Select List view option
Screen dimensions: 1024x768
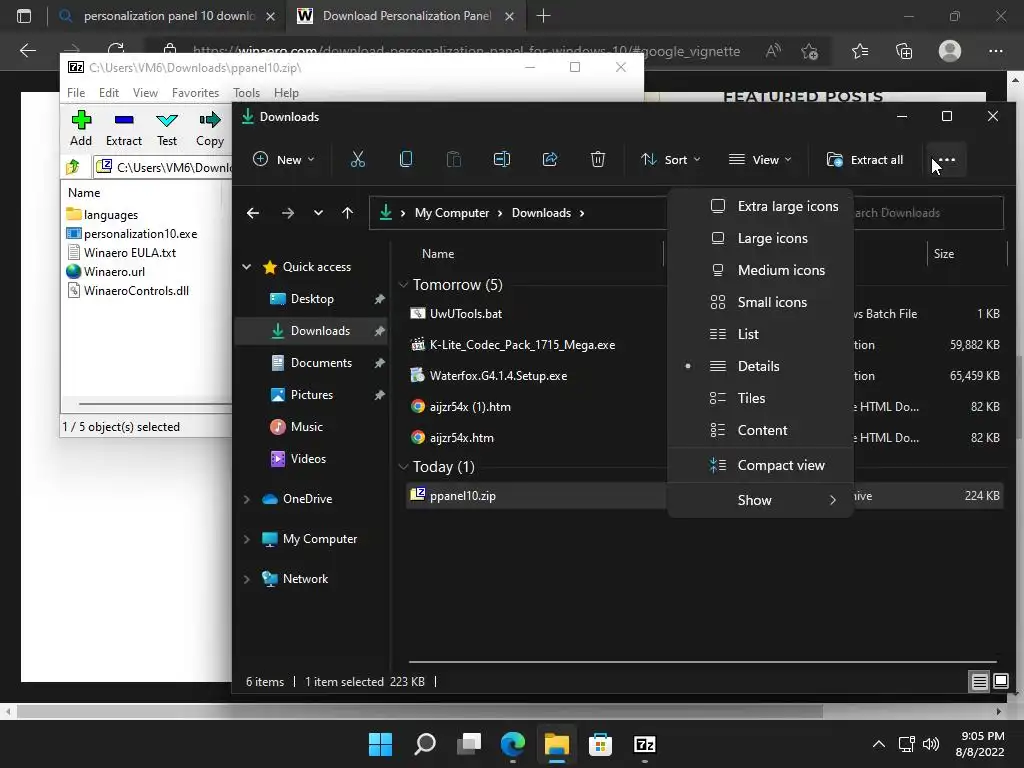(761, 334)
